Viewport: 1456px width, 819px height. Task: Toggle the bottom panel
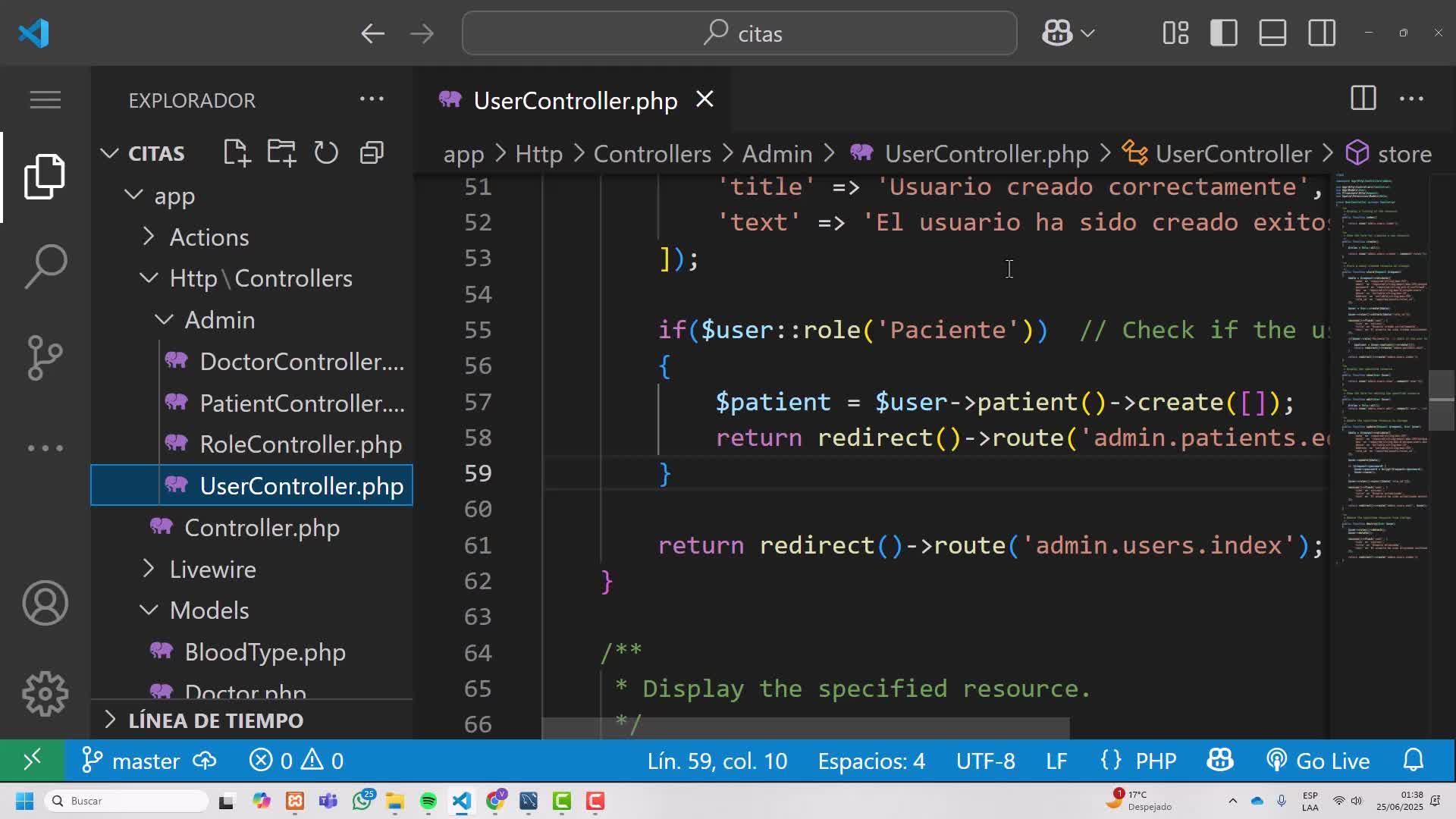(1272, 33)
